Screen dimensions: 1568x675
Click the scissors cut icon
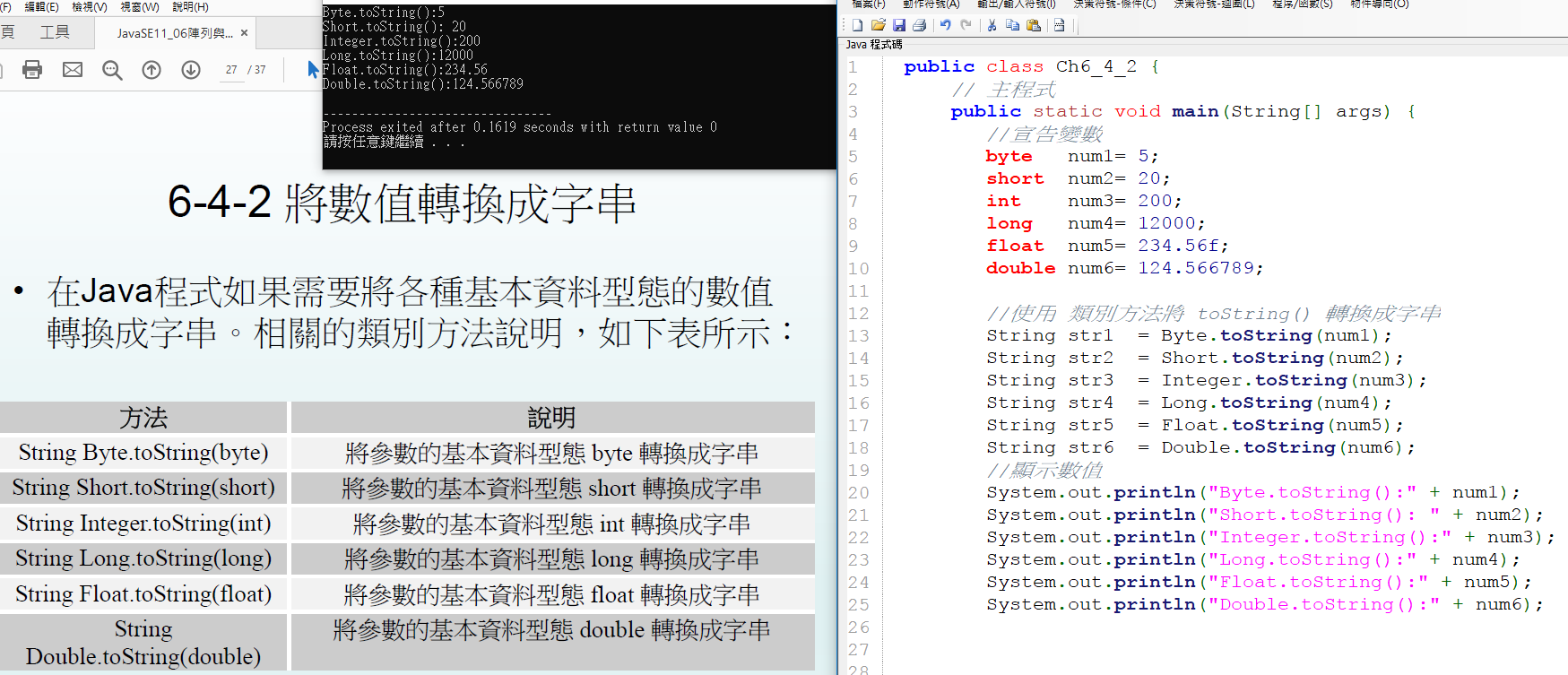pos(992,25)
